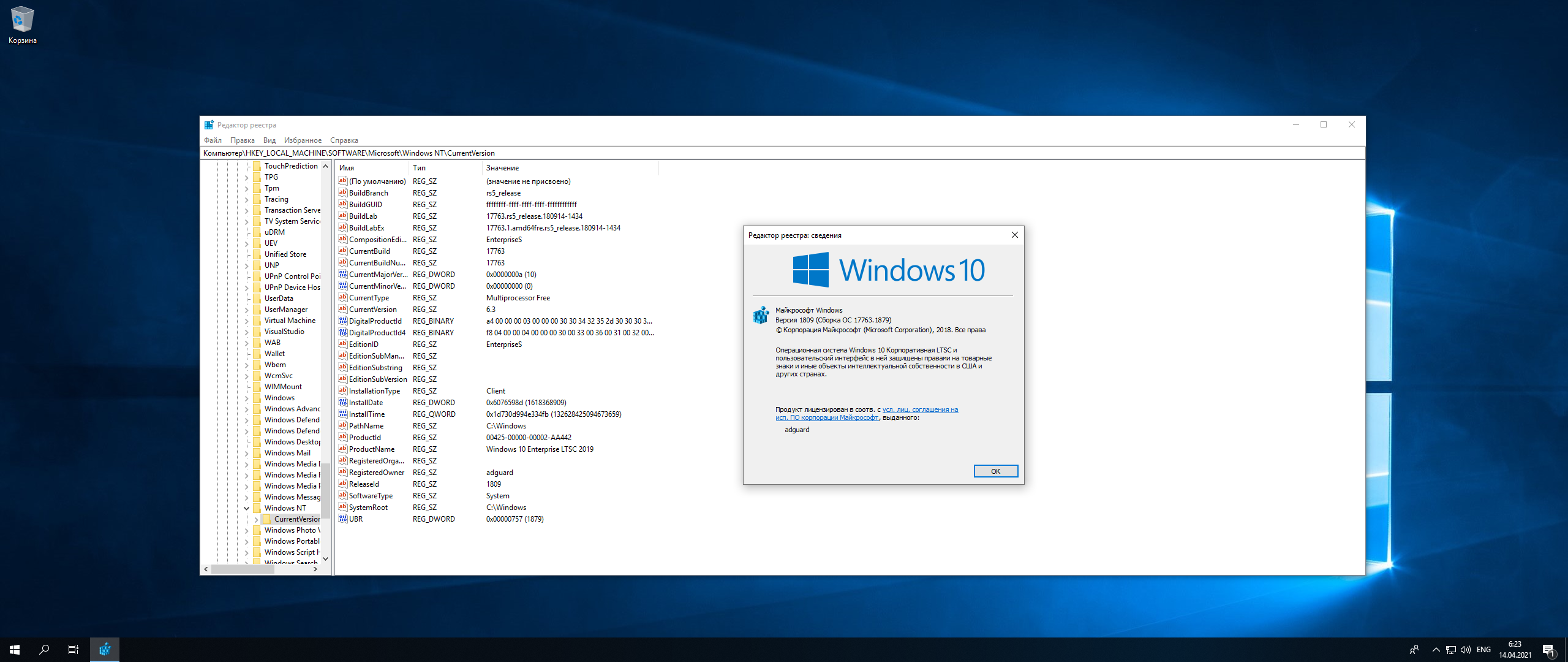This screenshot has width=1568, height=662.
Task: Select the ProductName string icon
Action: tap(343, 449)
